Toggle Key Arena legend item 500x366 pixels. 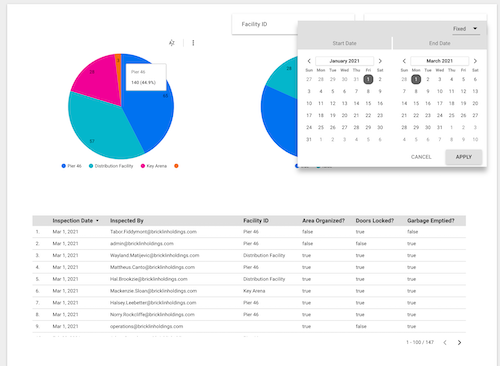[154, 166]
